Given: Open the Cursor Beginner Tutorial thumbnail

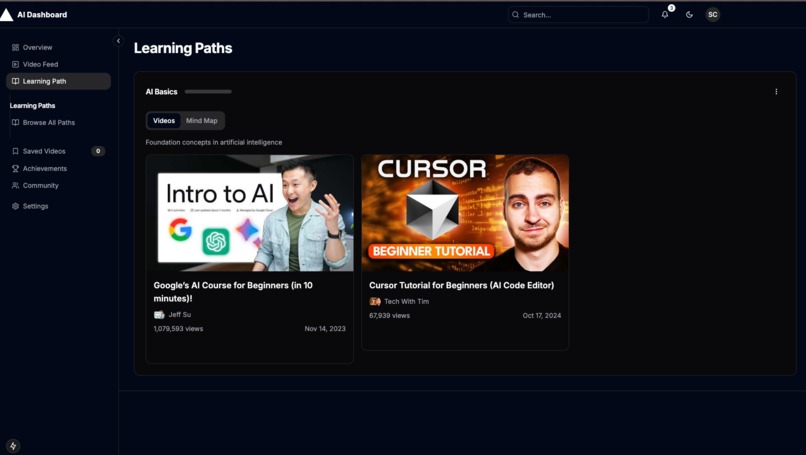Looking at the screenshot, I should (465, 213).
